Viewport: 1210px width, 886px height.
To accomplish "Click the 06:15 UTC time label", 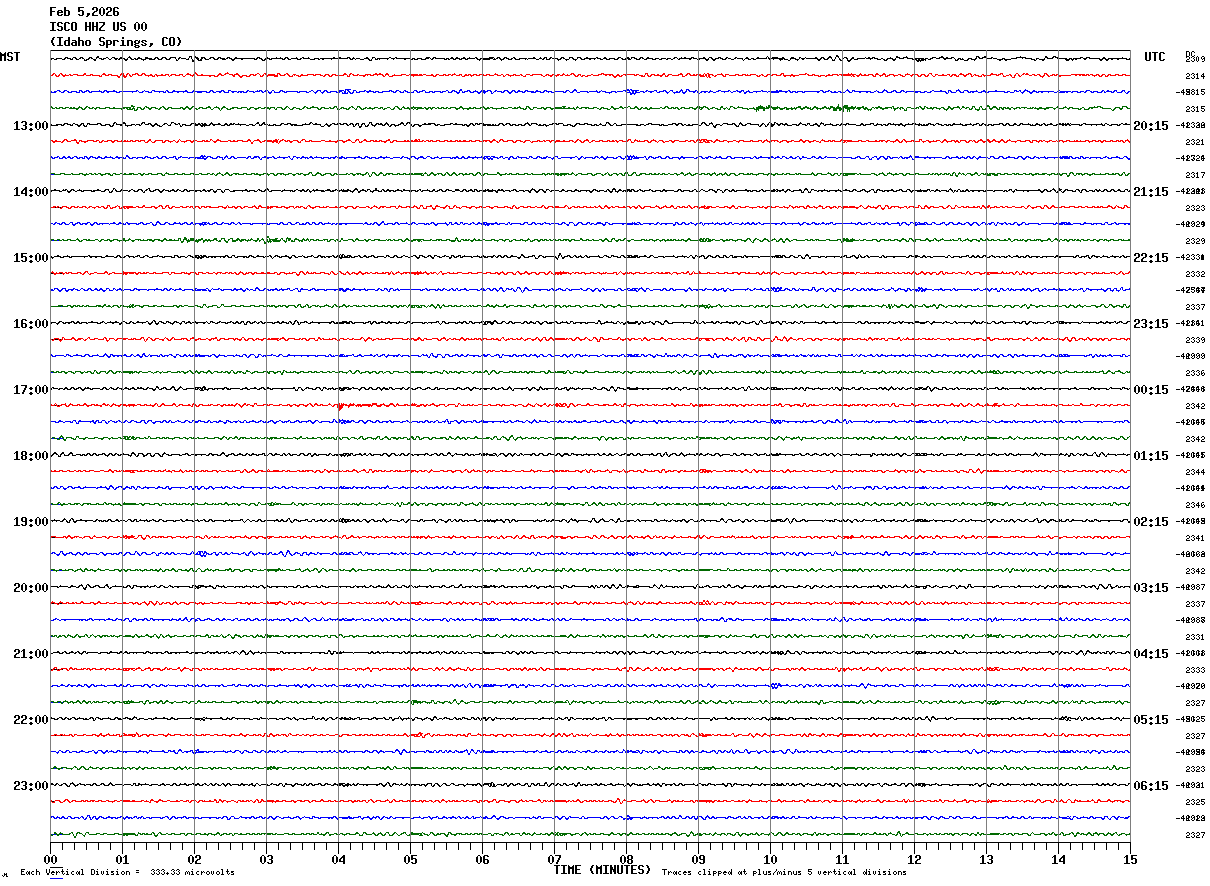I will (x=1150, y=786).
